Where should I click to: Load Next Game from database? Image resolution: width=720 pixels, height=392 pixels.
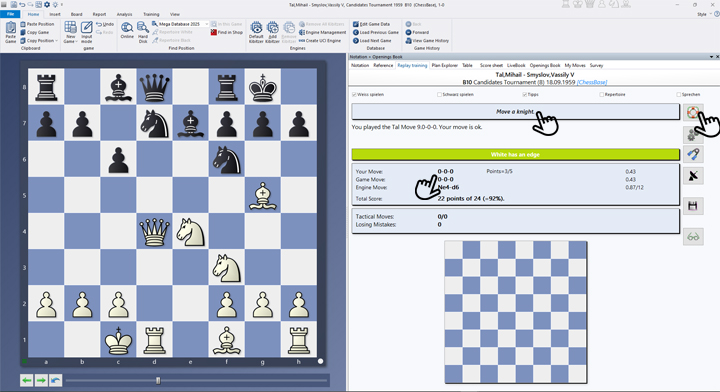[x=372, y=40]
